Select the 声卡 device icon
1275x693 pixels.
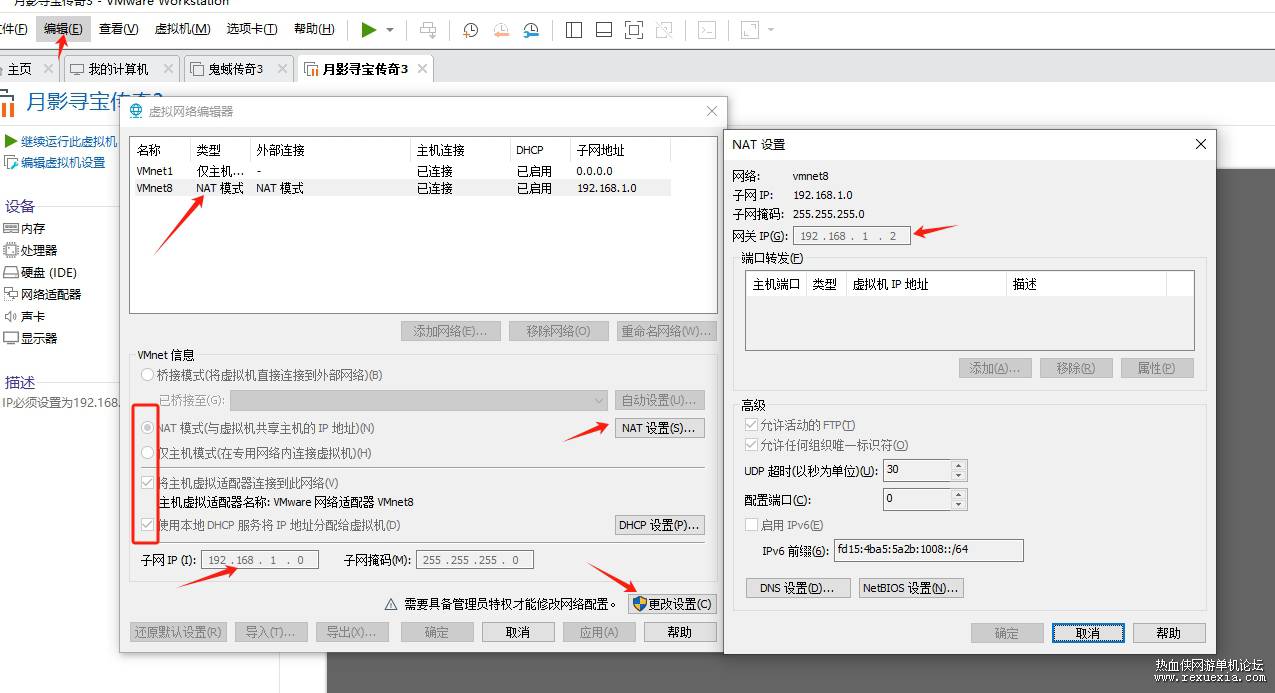click(x=11, y=316)
